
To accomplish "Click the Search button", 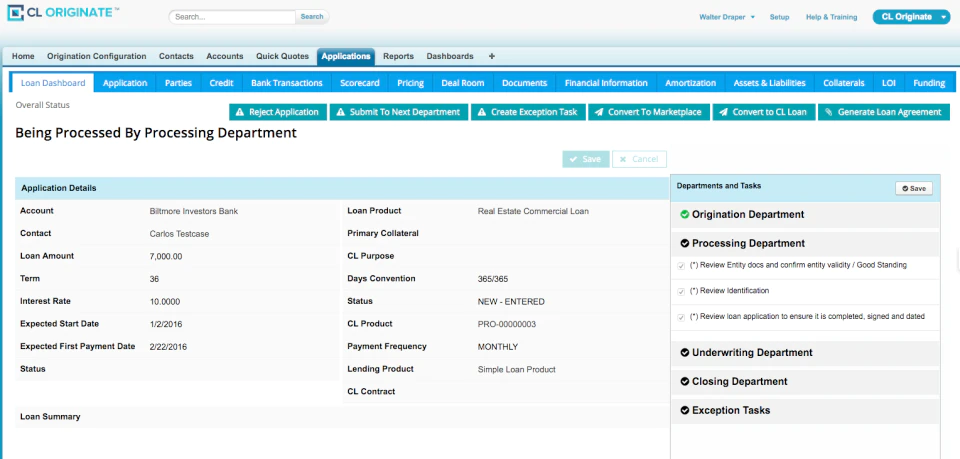I will point(312,17).
